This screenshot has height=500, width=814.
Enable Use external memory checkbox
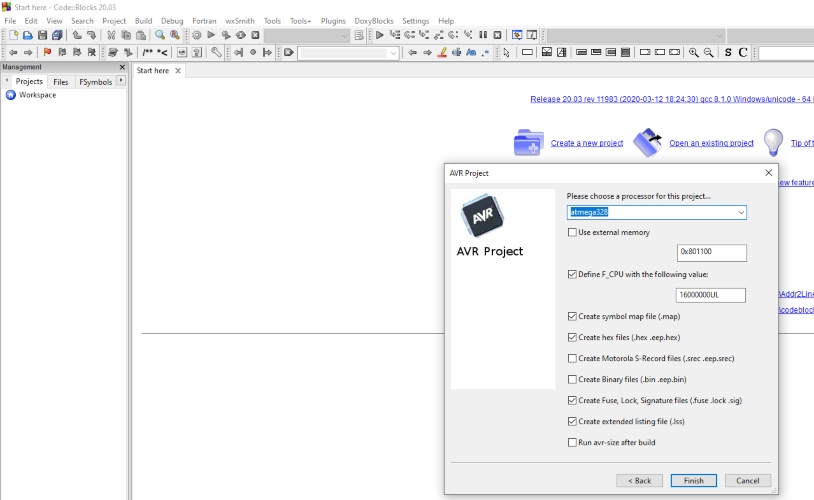(572, 232)
